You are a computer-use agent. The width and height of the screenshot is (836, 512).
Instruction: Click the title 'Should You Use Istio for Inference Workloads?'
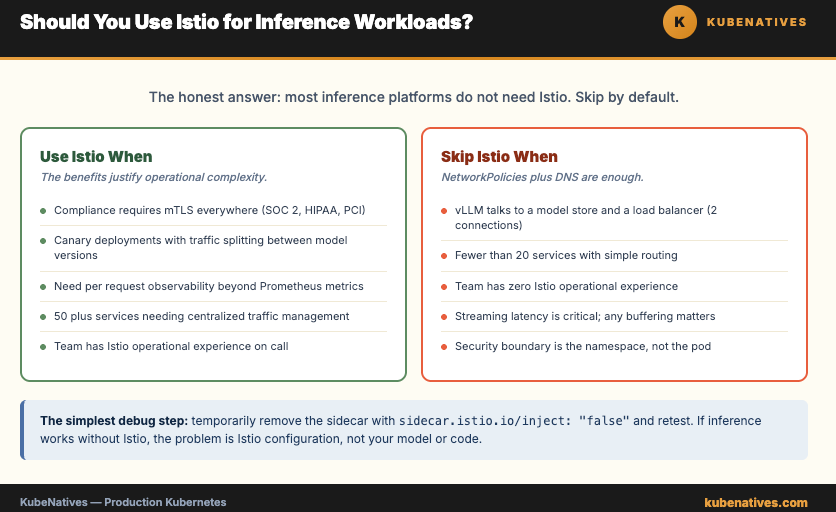point(246,22)
